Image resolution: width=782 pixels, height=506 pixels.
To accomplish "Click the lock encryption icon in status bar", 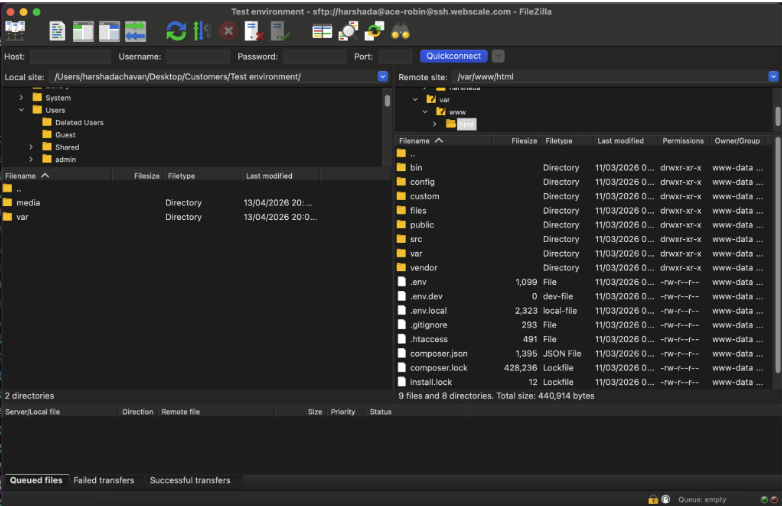I will 653,499.
